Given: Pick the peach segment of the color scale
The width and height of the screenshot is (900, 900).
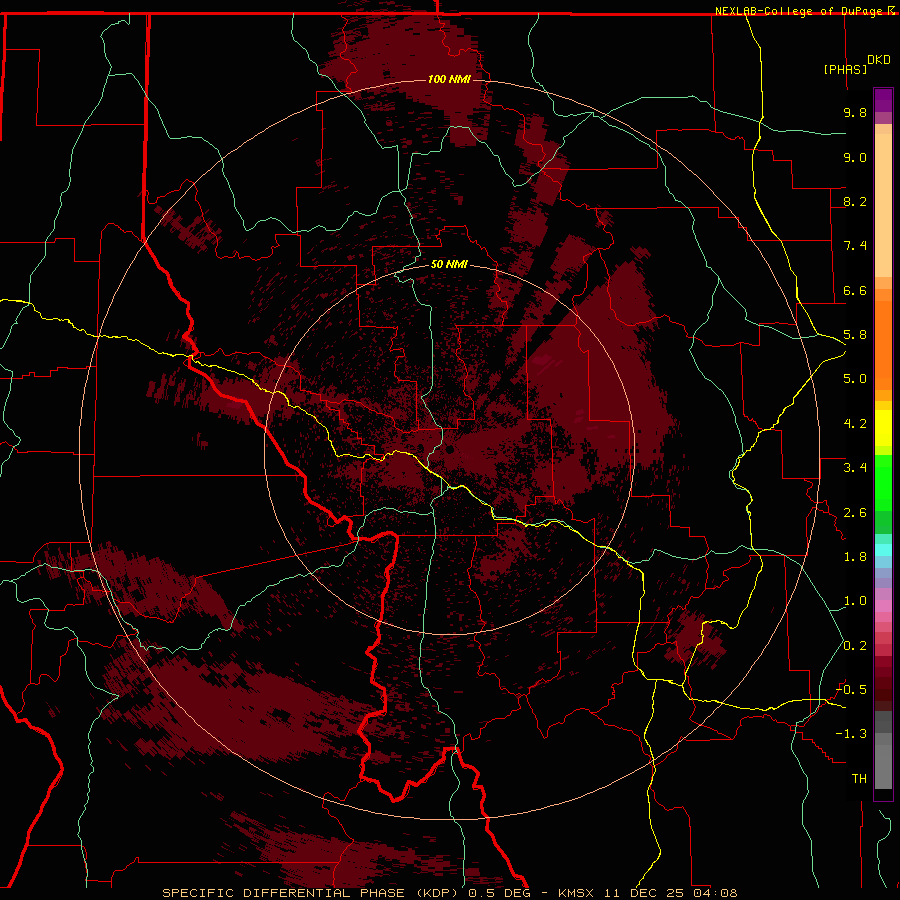Looking at the screenshot, I should point(883,205).
